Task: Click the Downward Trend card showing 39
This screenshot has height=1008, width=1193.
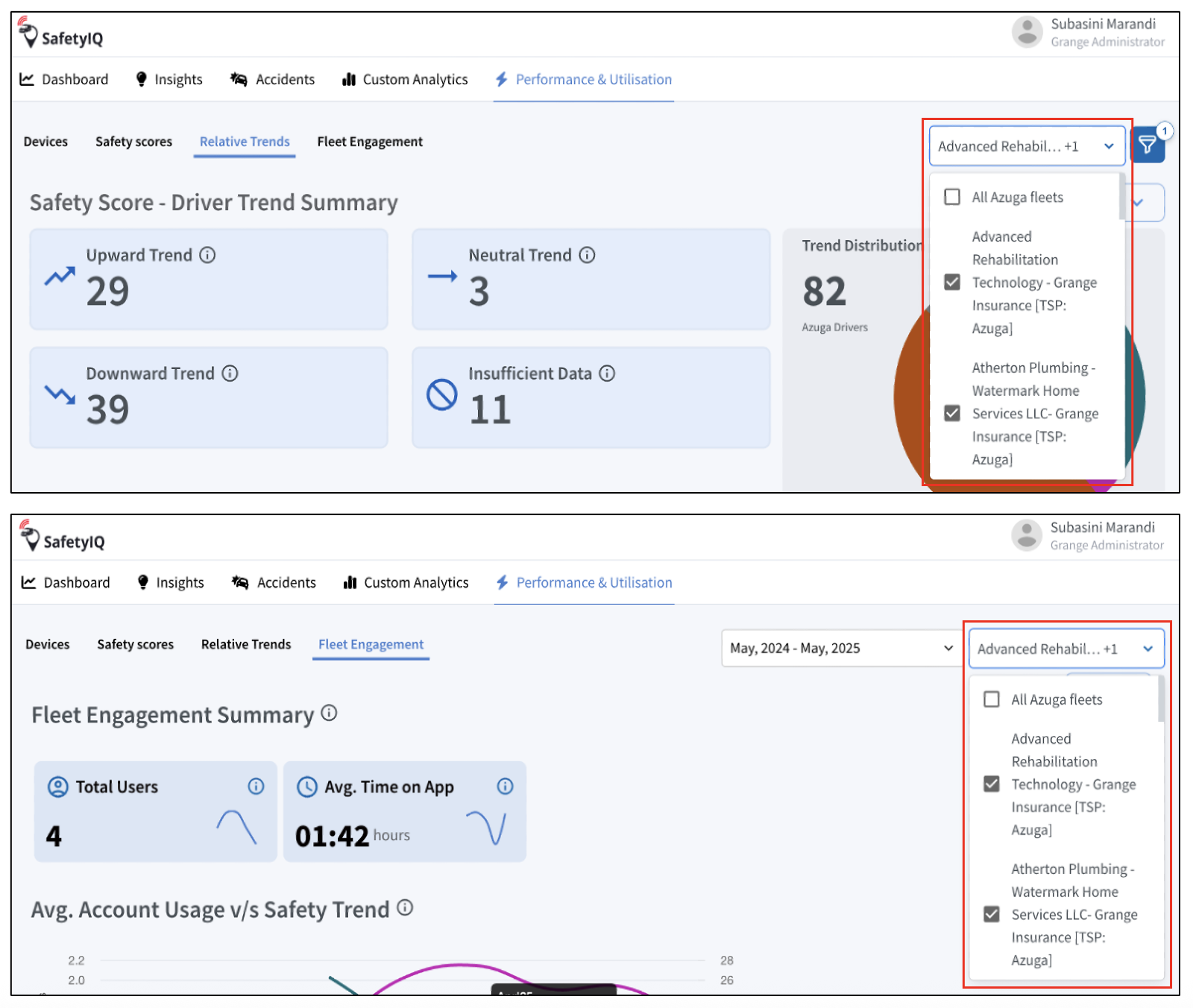Action: point(209,397)
